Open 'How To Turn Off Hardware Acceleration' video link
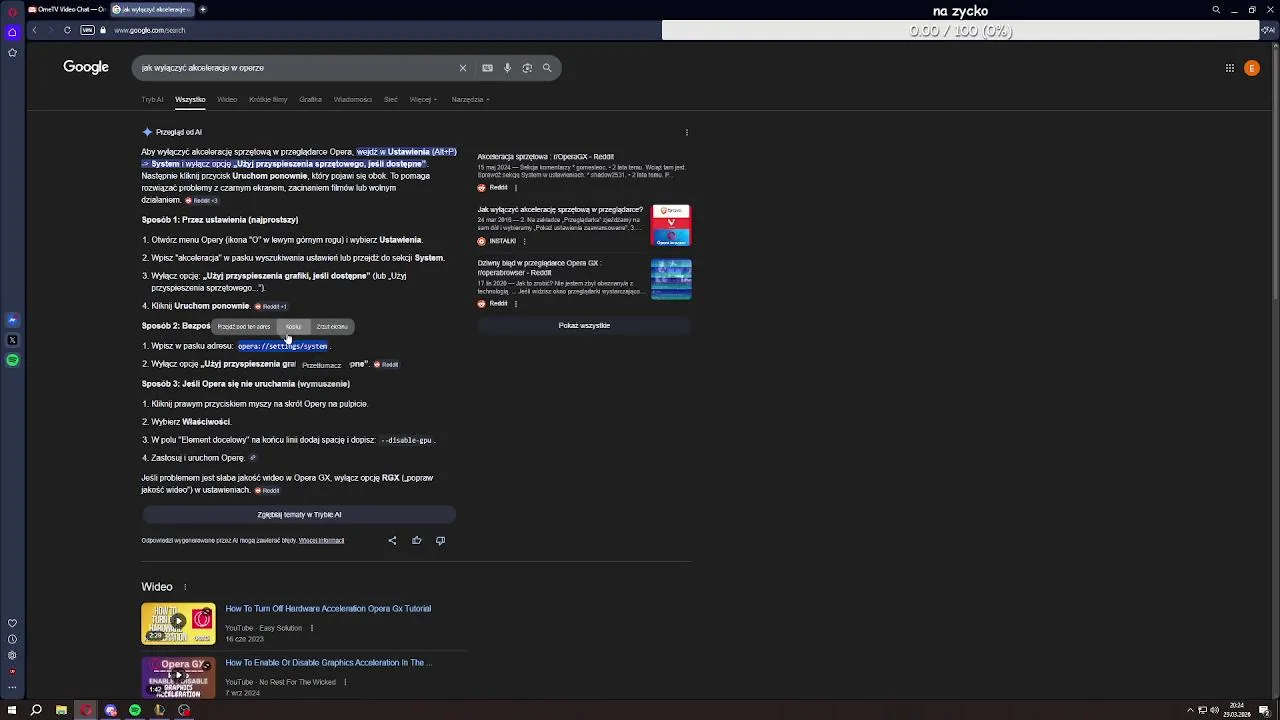1280x720 pixels. pos(328,608)
